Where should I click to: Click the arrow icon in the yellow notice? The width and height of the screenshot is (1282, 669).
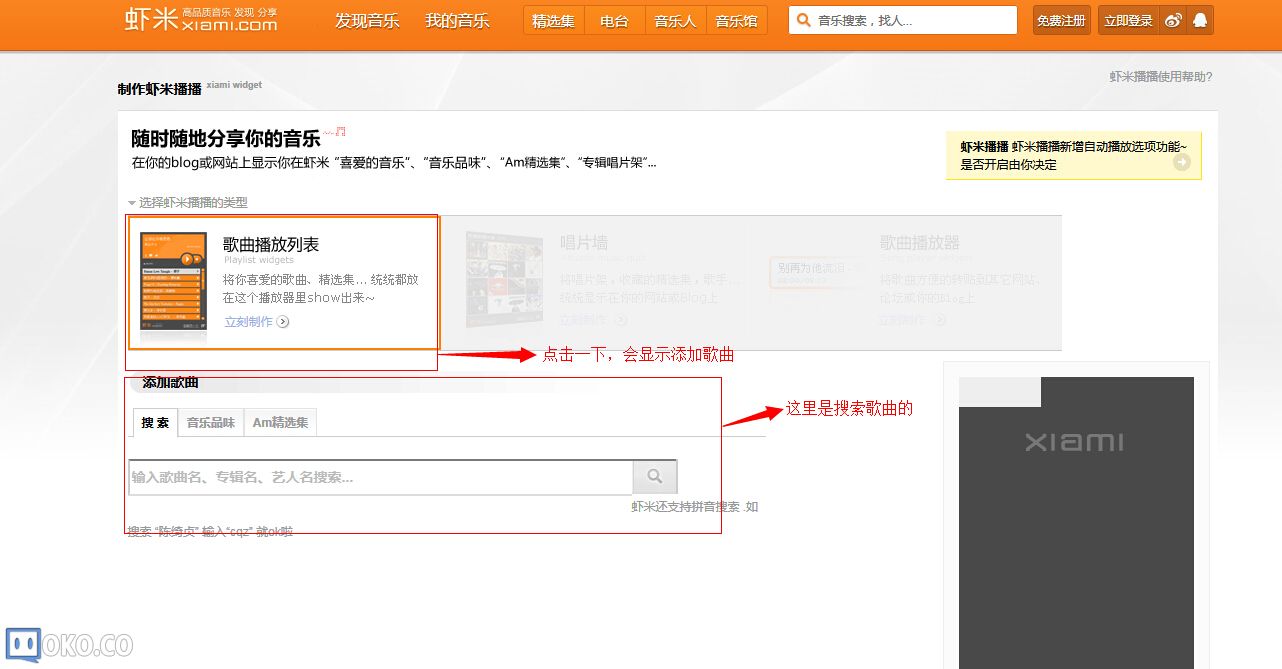point(1182,162)
